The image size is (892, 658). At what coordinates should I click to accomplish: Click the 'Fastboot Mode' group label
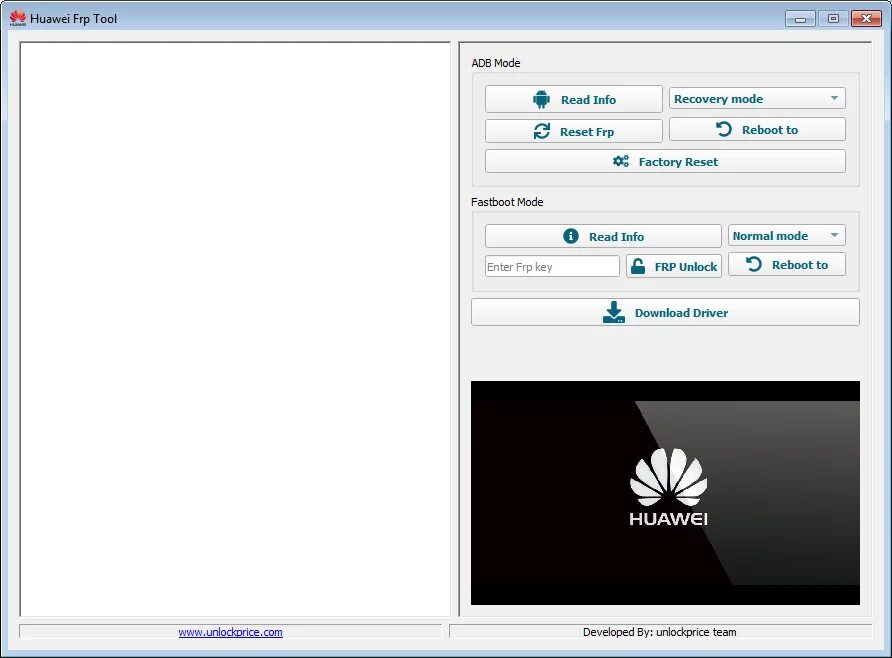pyautogui.click(x=507, y=202)
